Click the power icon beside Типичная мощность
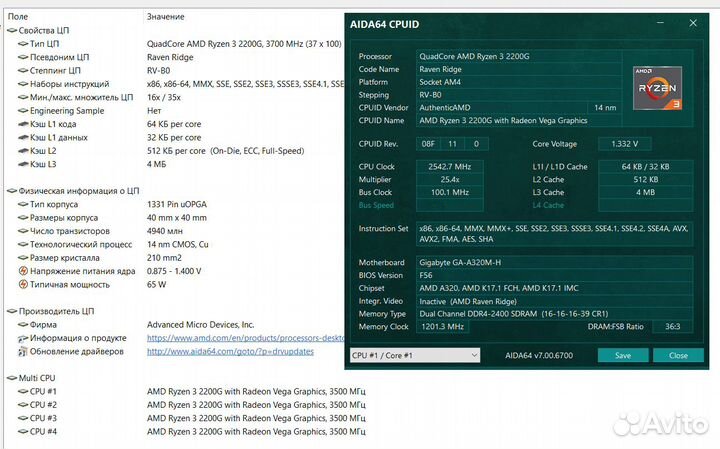 click(x=23, y=284)
